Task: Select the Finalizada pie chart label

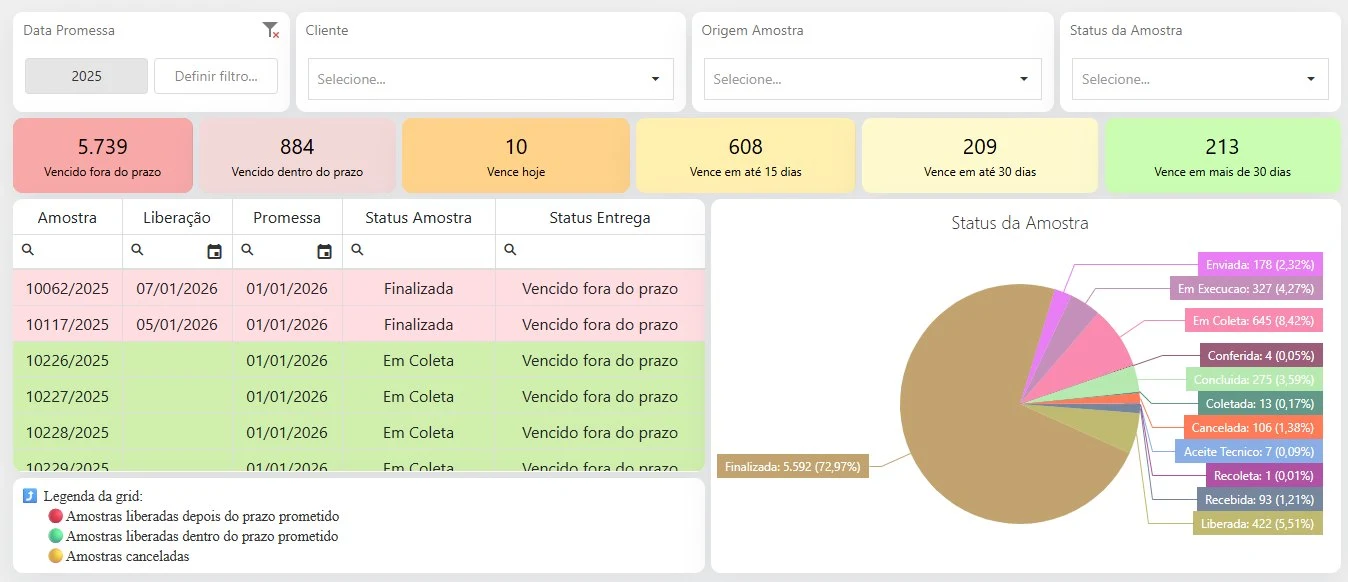Action: tap(793, 467)
